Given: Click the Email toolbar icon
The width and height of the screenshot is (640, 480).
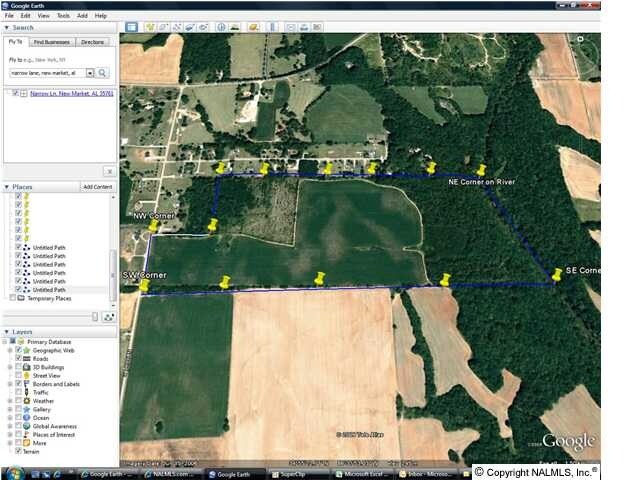Looking at the screenshot, I should (x=290, y=27).
